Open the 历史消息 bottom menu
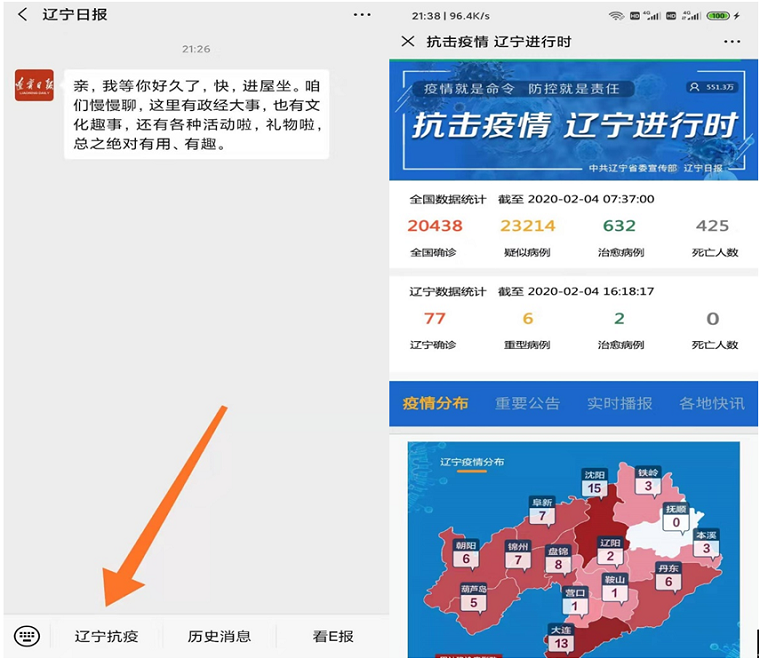 [x=219, y=636]
